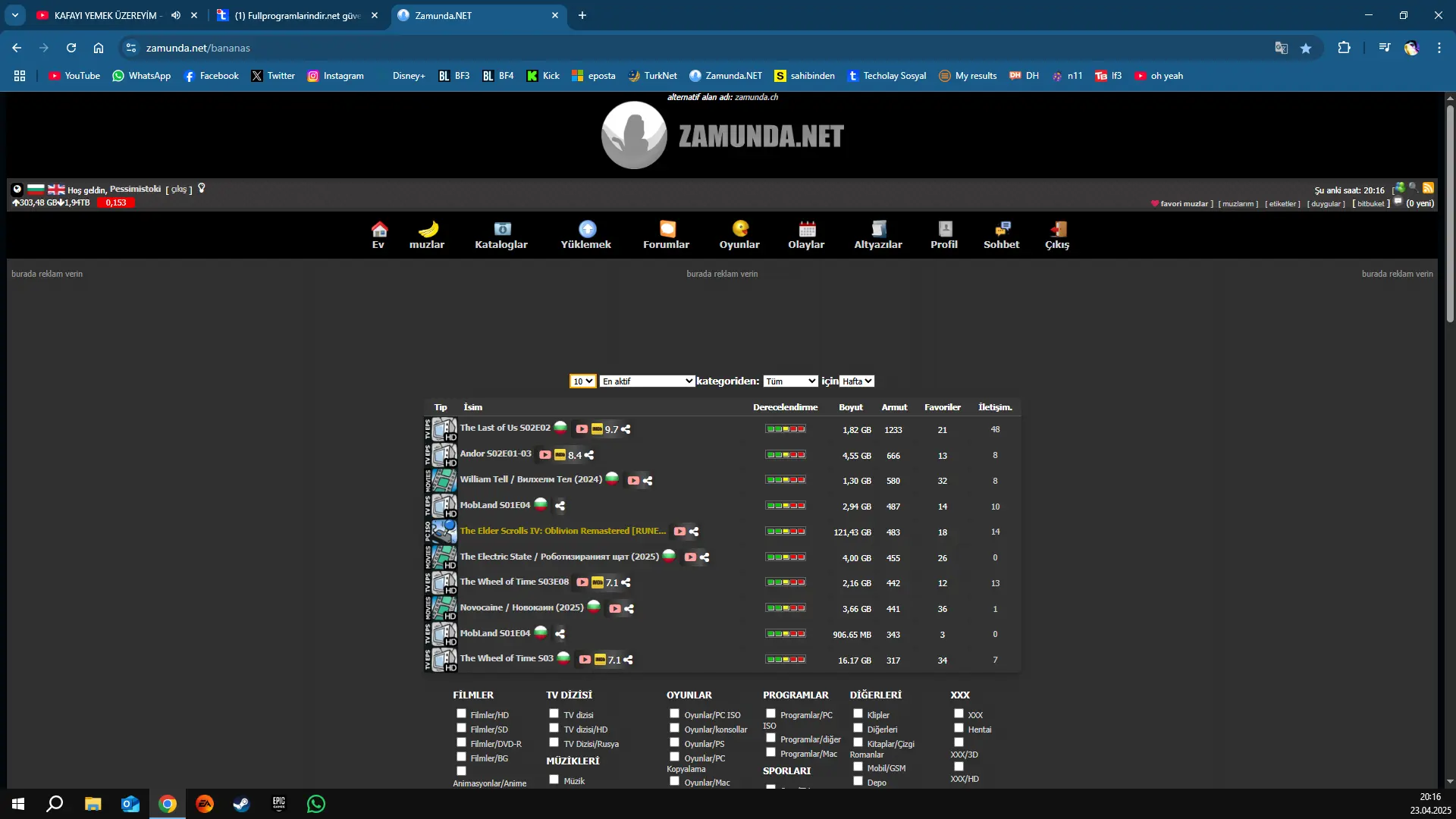
Task: Click the share icon on William Tell row
Action: click(x=648, y=481)
